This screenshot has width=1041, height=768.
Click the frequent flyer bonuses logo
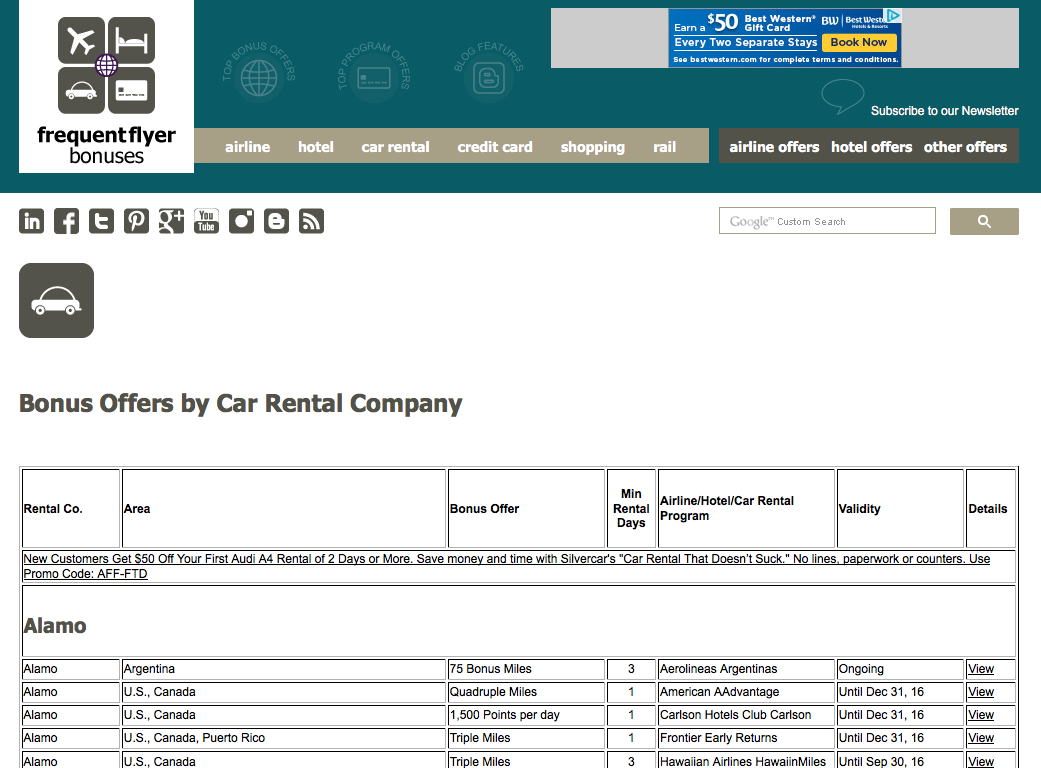pos(106,86)
